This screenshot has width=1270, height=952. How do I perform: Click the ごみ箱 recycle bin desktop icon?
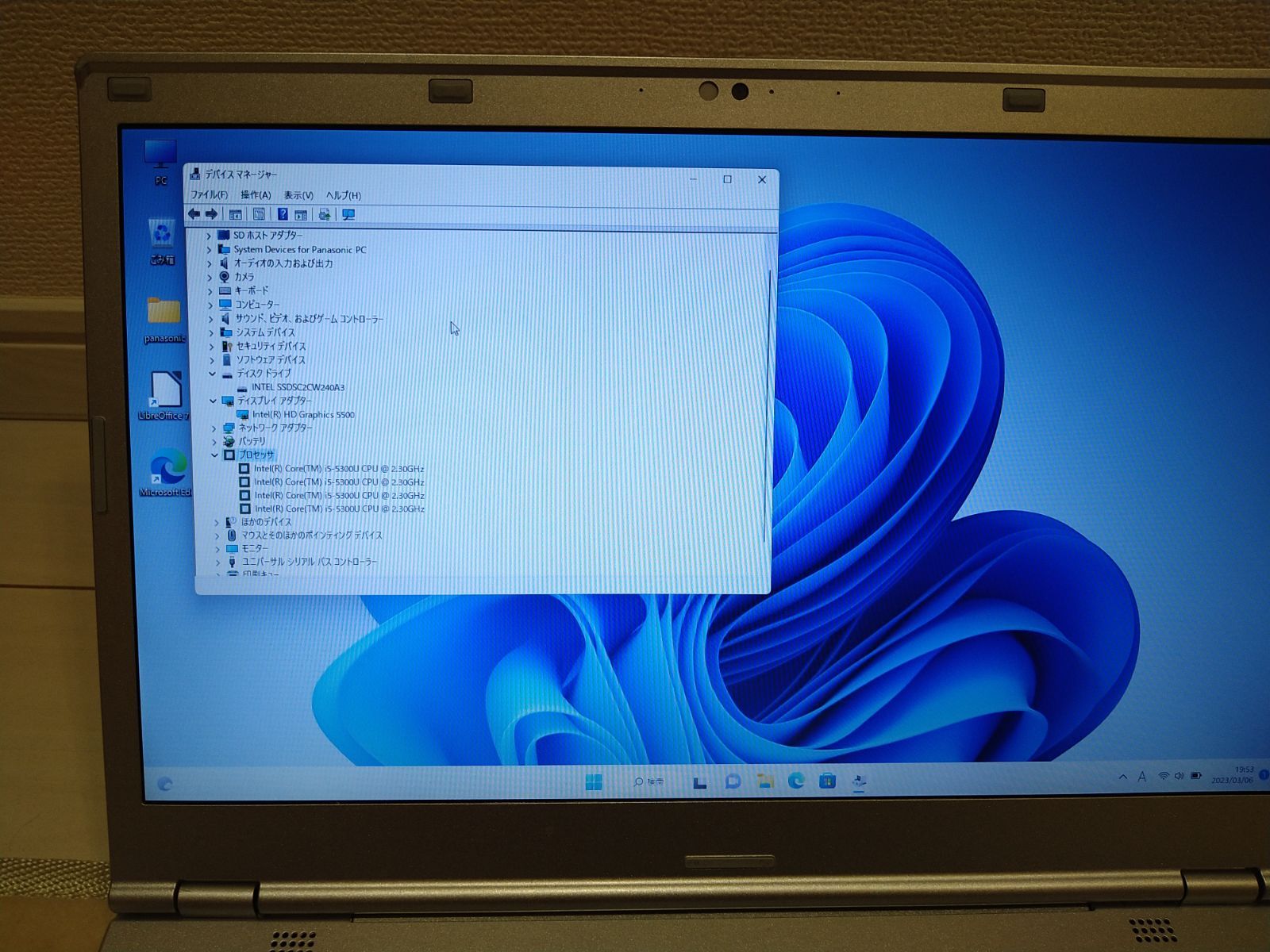(x=162, y=242)
